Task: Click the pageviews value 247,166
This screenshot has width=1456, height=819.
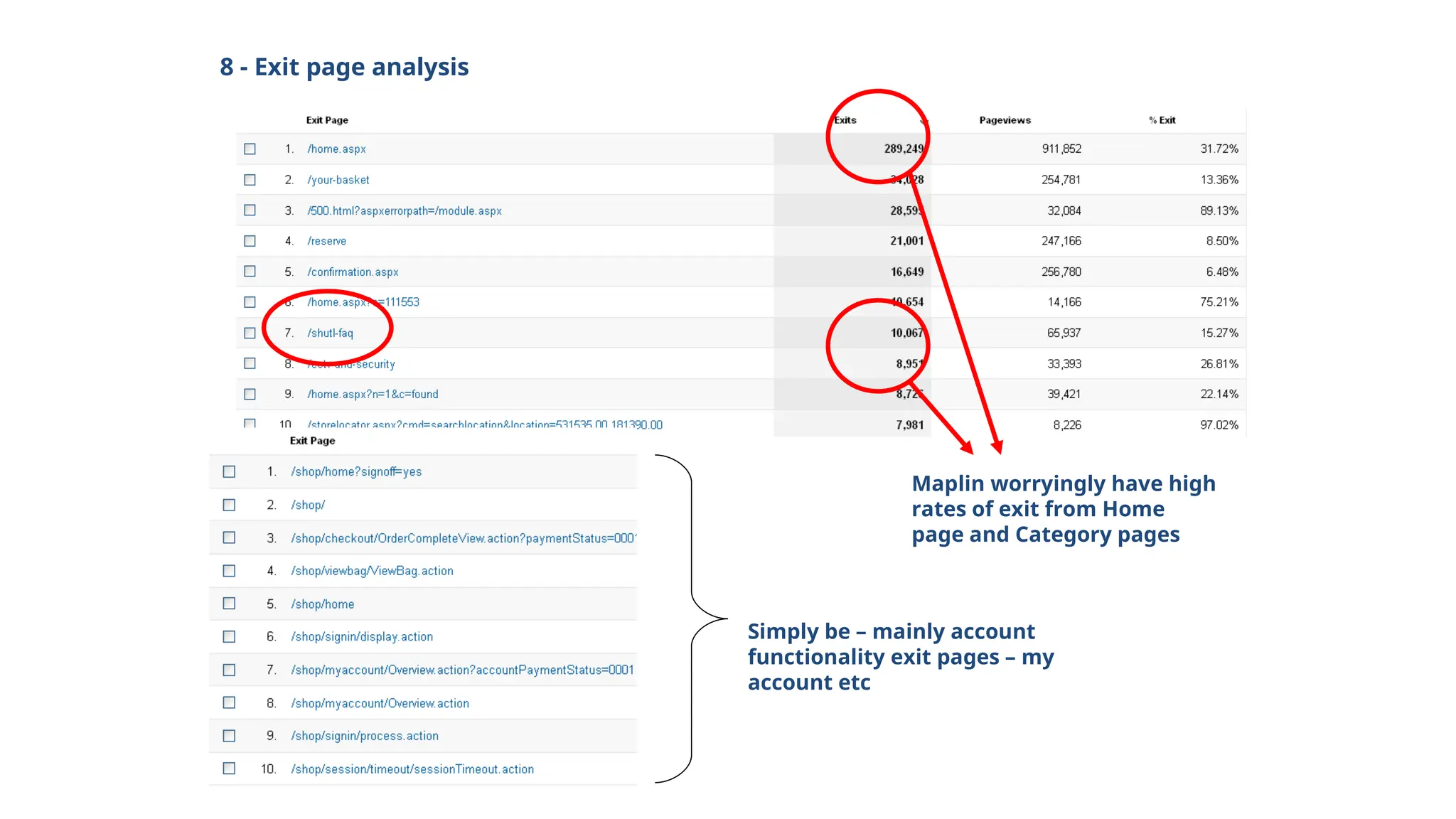Action: (1061, 241)
